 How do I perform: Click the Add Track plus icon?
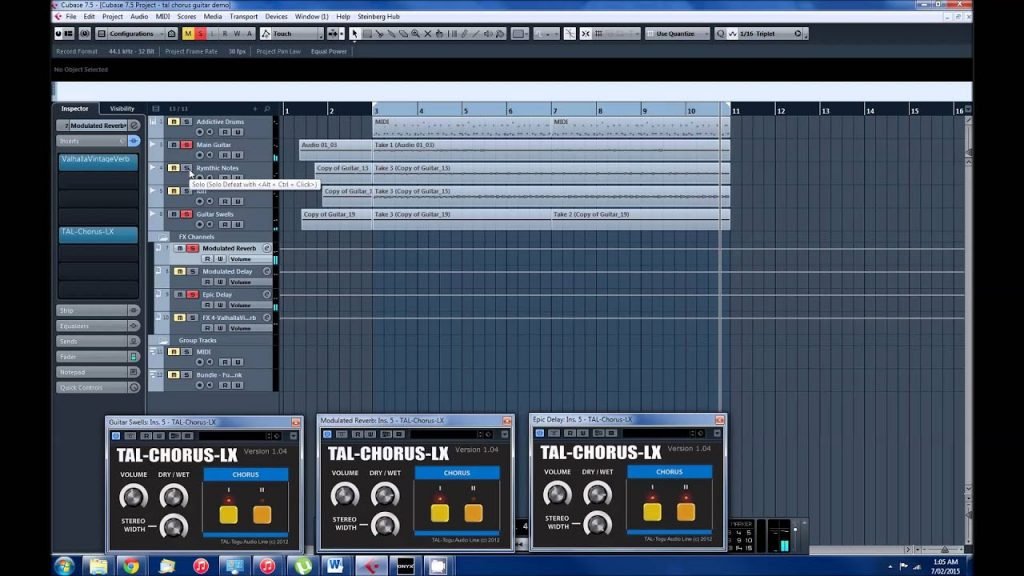pos(255,108)
